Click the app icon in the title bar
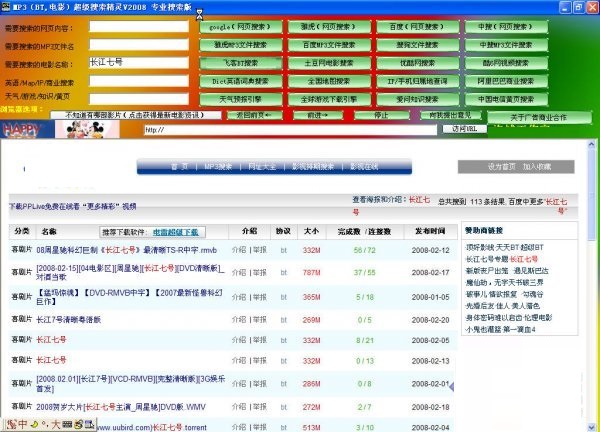The width and height of the screenshot is (600, 432). click(x=5, y=6)
